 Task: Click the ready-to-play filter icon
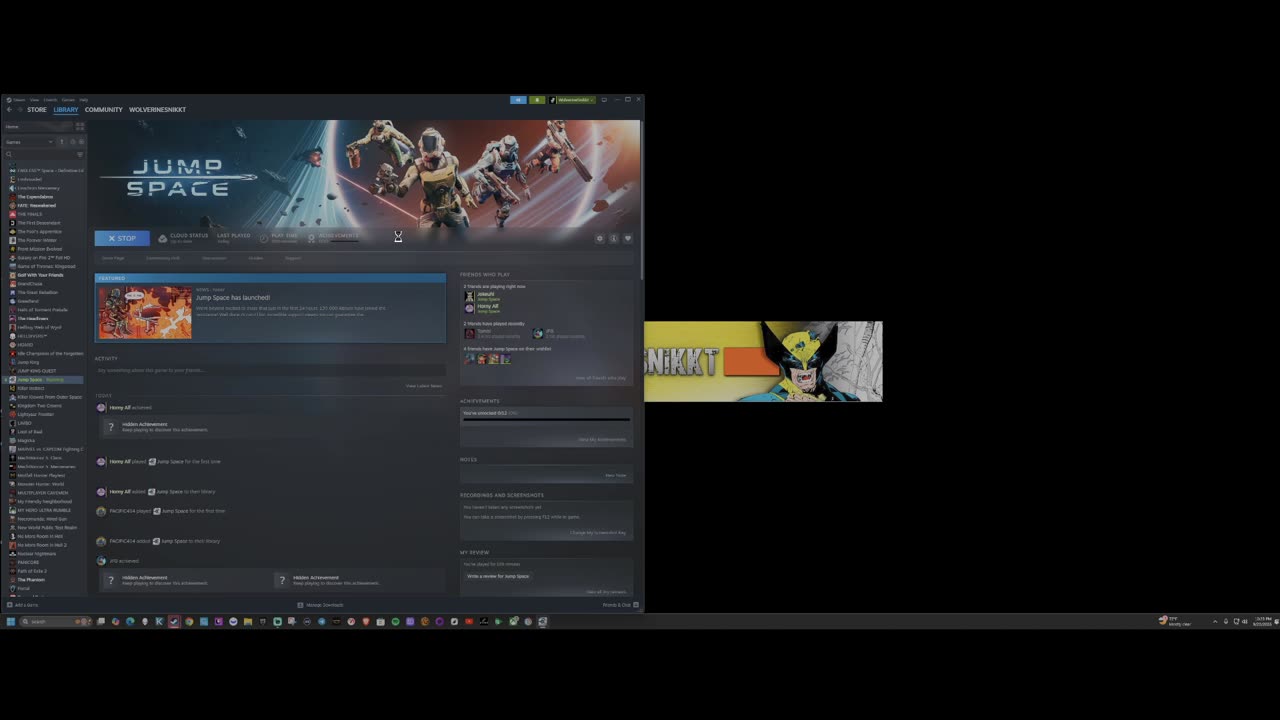coord(81,142)
